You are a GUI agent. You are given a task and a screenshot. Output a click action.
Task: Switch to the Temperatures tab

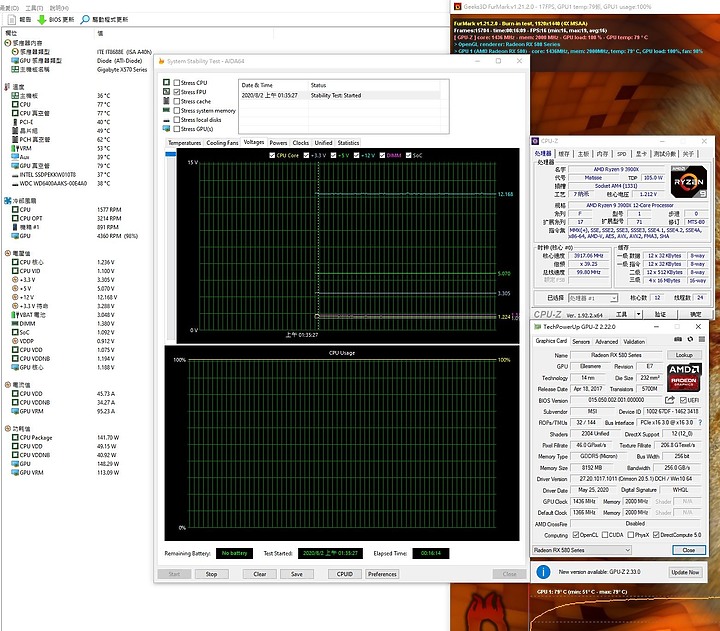click(x=184, y=143)
